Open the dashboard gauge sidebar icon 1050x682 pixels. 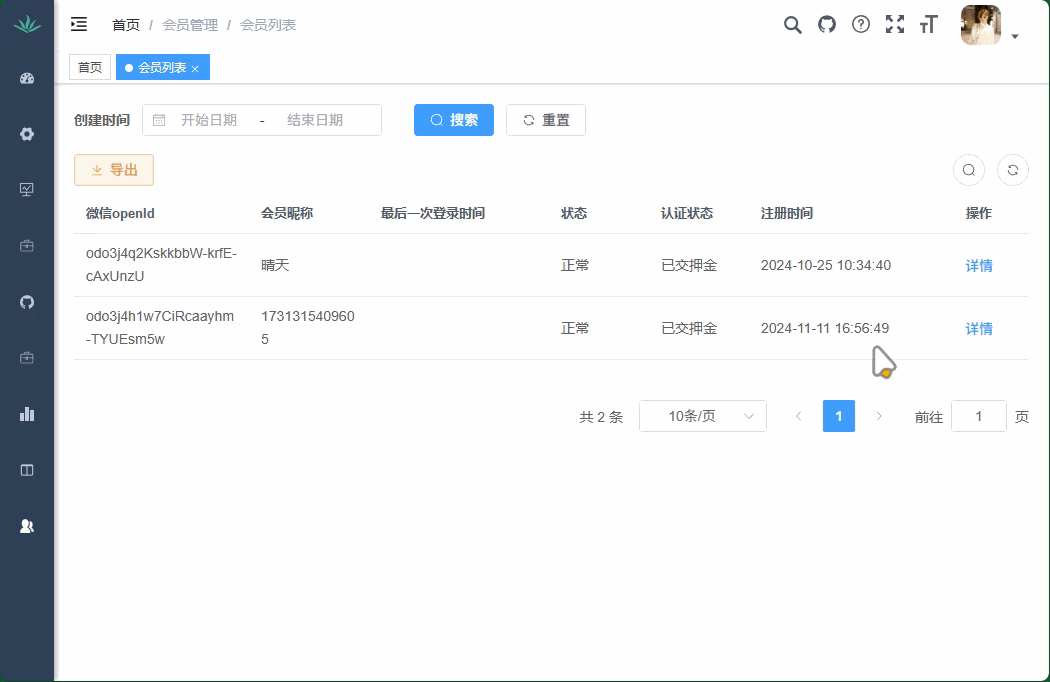pyautogui.click(x=27, y=78)
